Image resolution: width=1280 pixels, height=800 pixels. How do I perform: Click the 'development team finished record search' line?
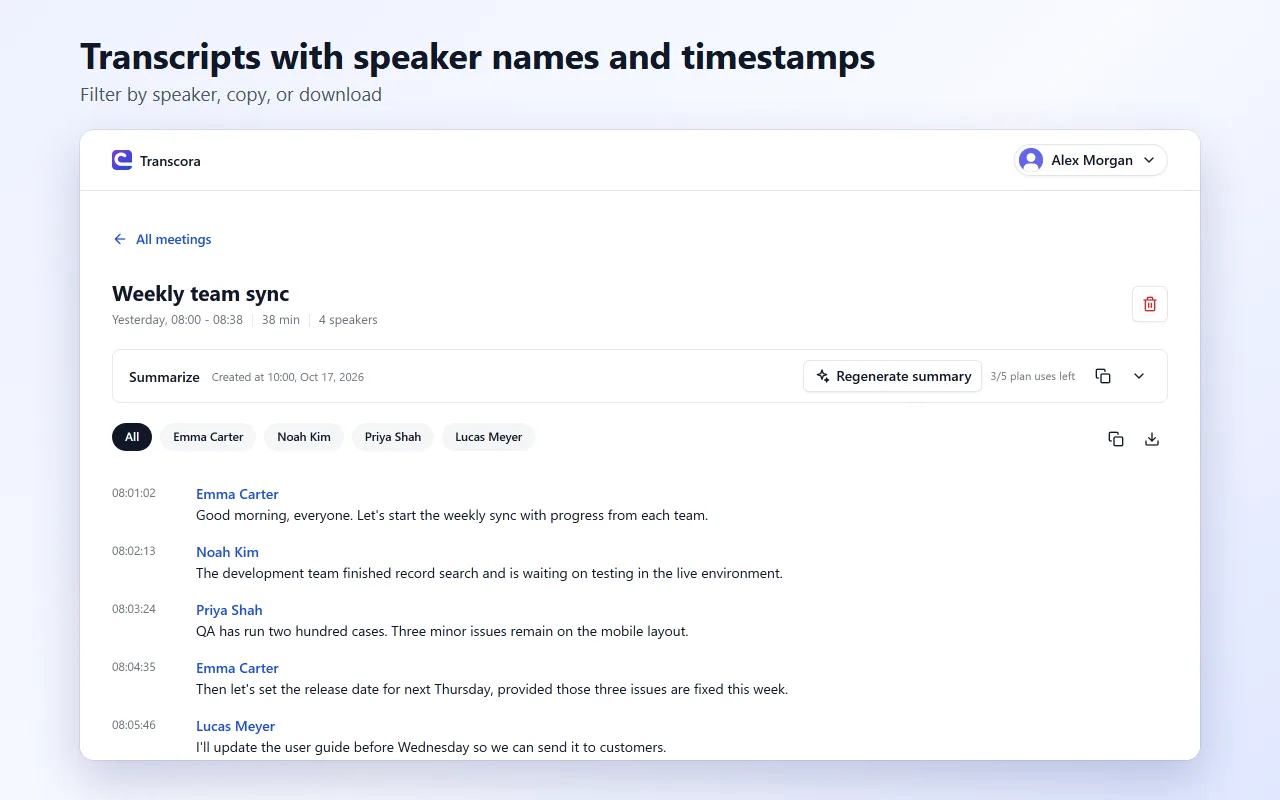[x=489, y=574]
